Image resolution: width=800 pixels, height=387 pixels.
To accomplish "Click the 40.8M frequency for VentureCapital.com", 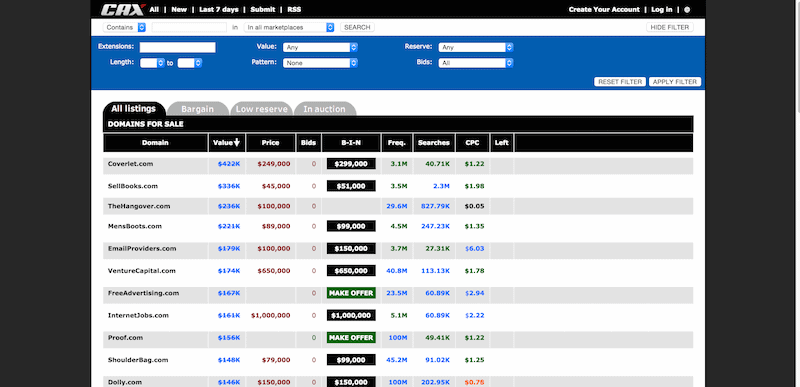I will coord(396,271).
